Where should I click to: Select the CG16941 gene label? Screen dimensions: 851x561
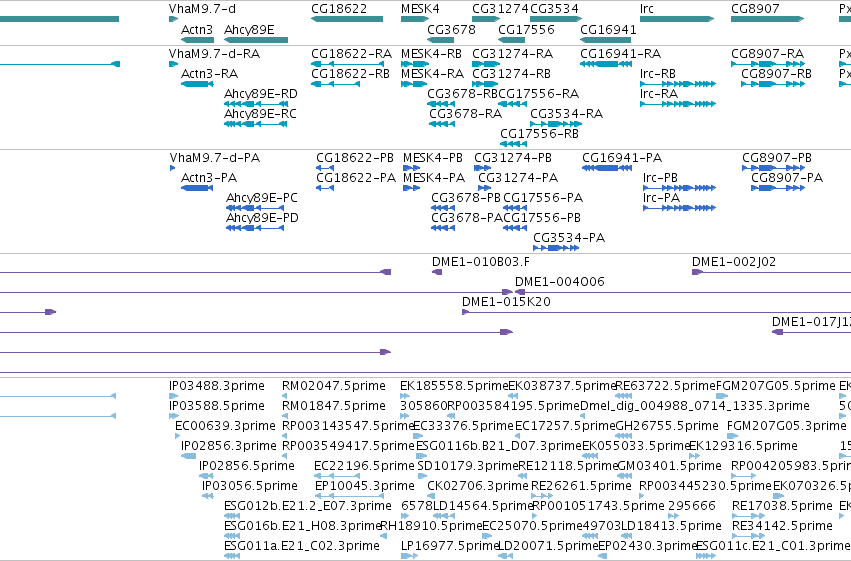[608, 29]
